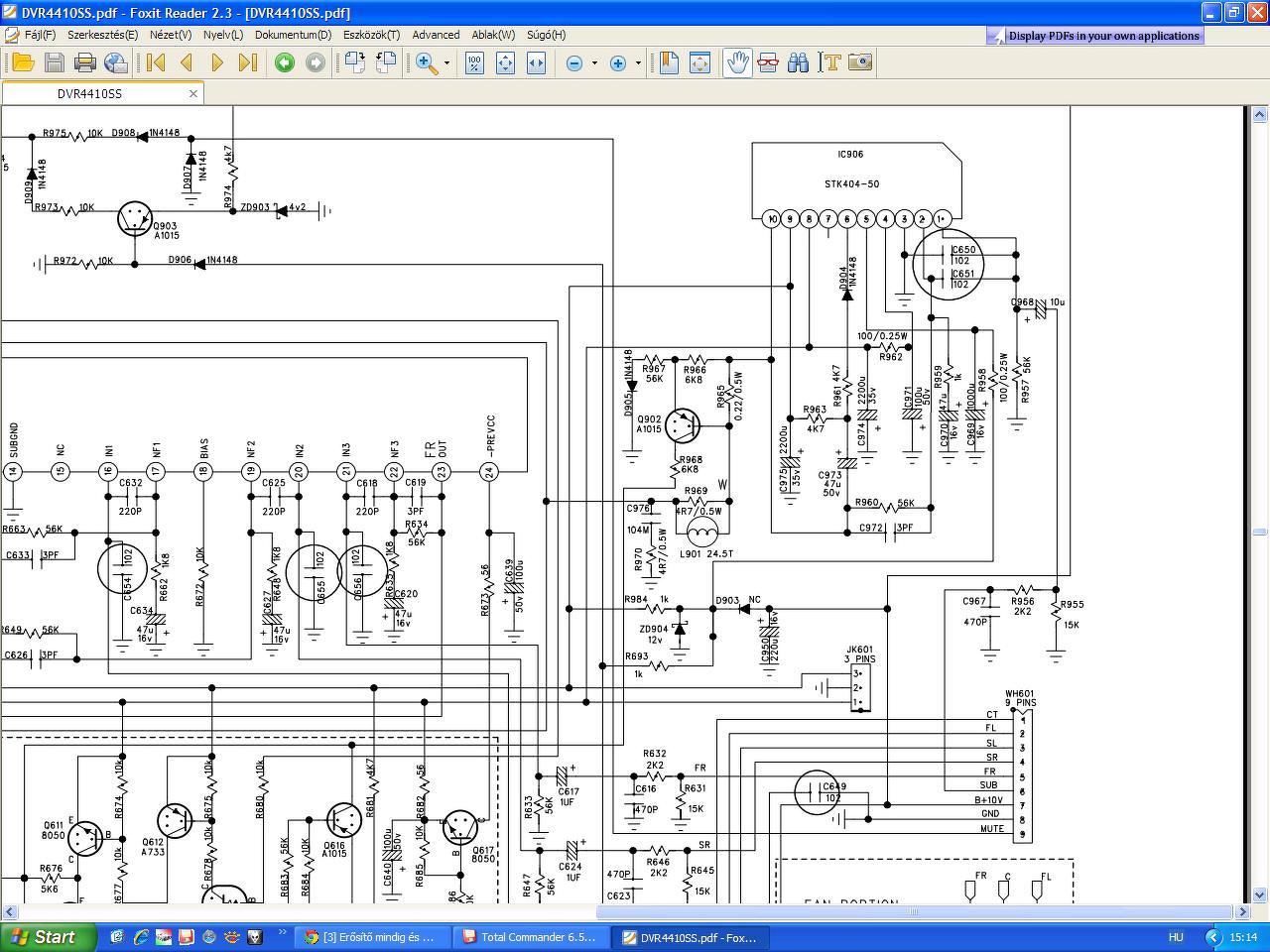Click the Email document globe icon
Screen dimensions: 1270x952
point(116,62)
